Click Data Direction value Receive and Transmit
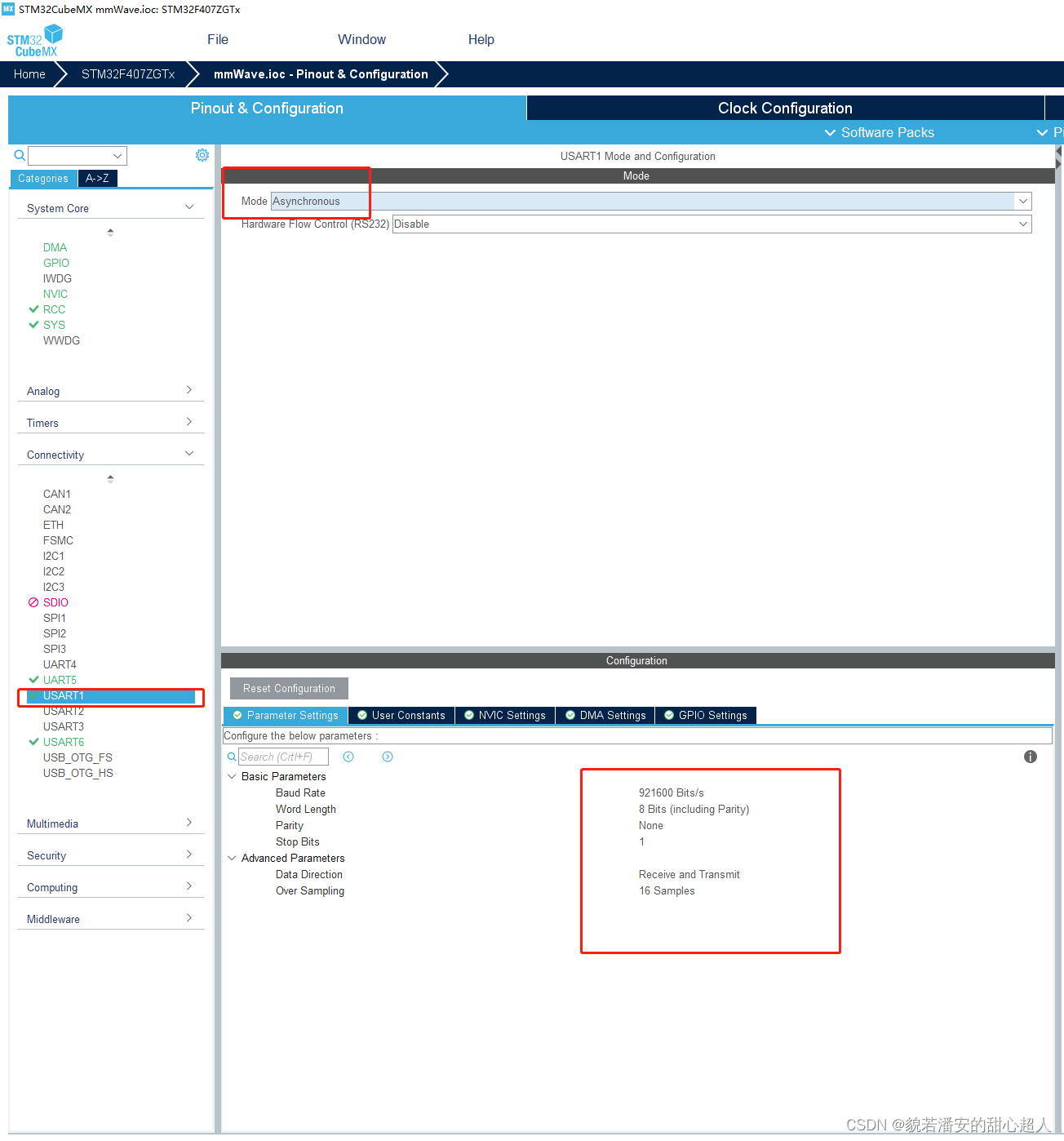 pos(689,874)
